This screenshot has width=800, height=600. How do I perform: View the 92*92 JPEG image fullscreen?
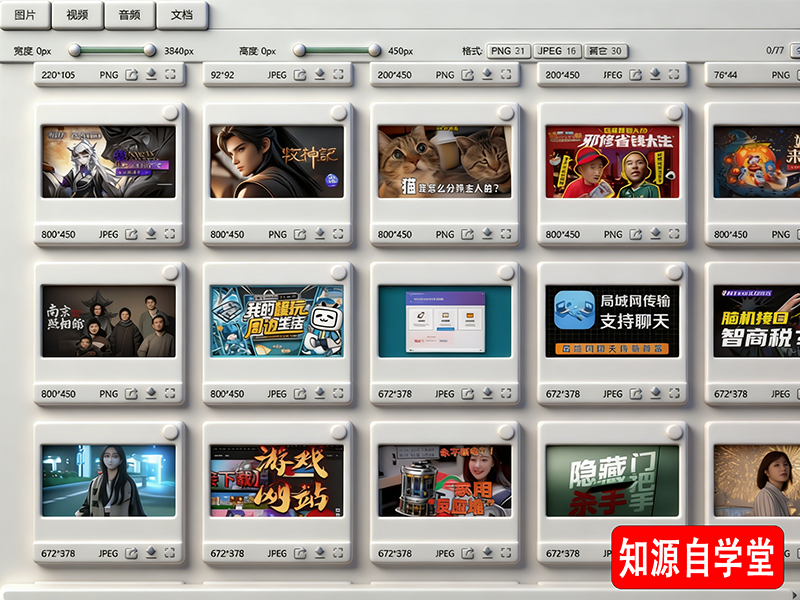pyautogui.click(x=340, y=74)
